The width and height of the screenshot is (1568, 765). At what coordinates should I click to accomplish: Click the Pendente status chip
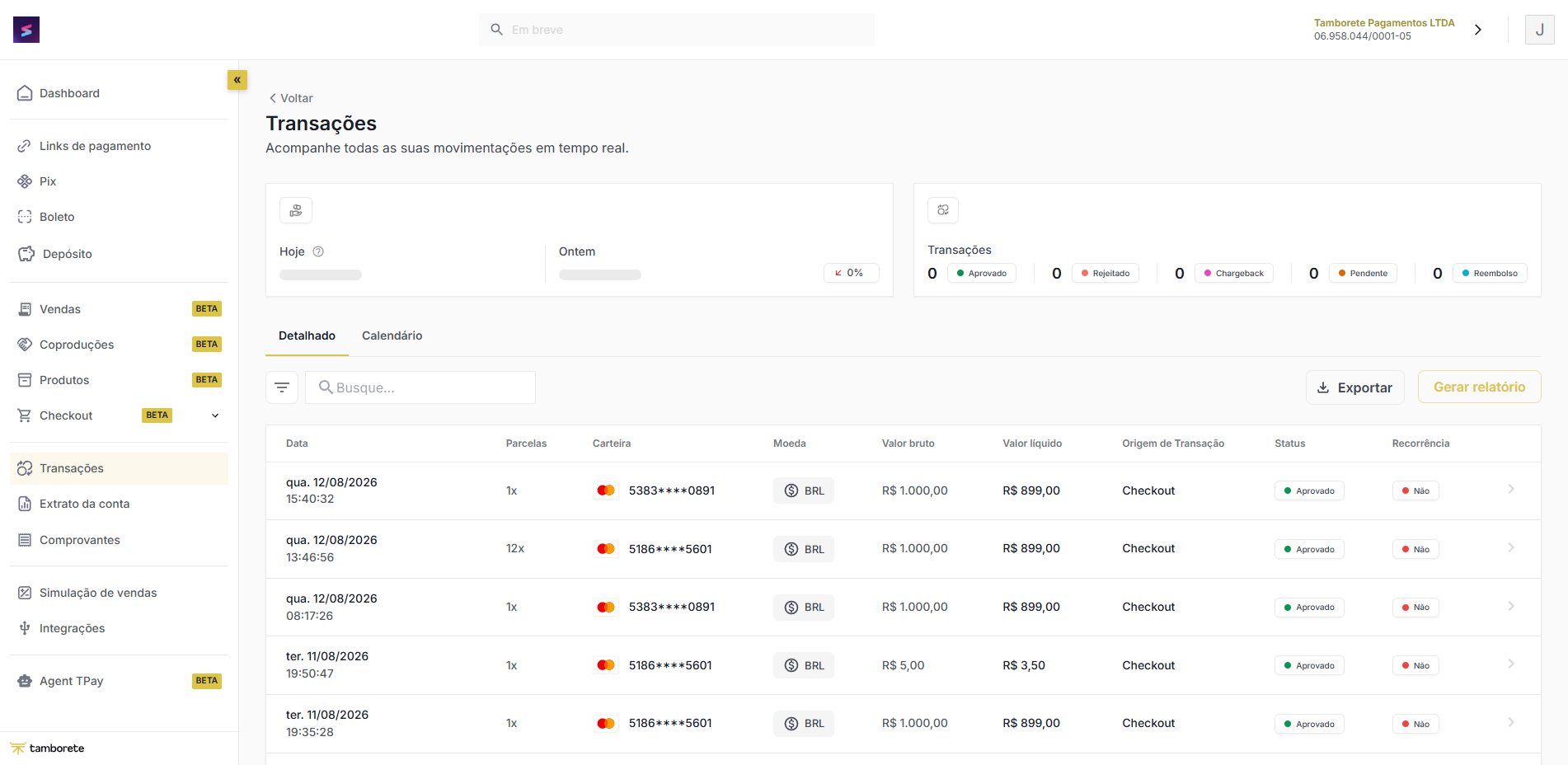coord(1363,273)
